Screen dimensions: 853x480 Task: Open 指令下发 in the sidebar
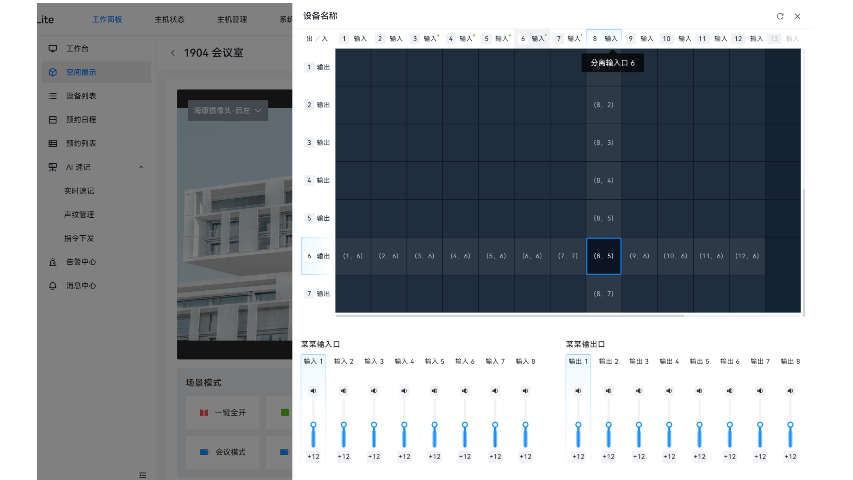(x=79, y=238)
